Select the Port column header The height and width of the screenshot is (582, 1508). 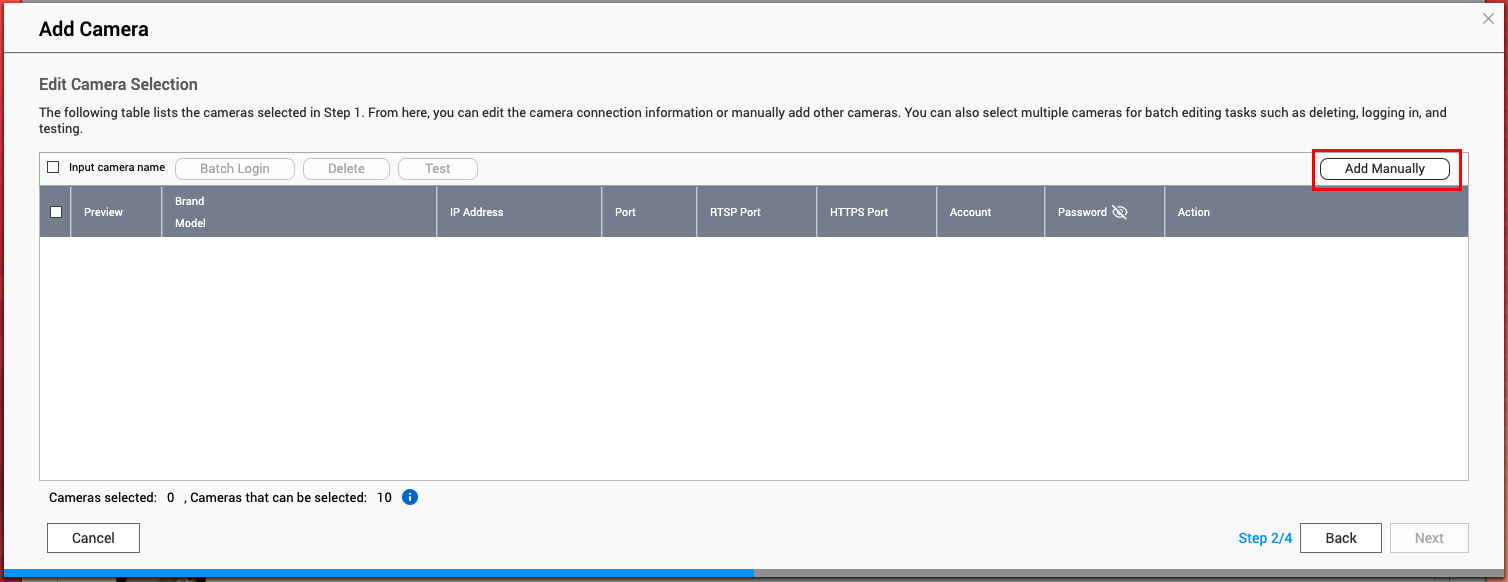coord(626,212)
